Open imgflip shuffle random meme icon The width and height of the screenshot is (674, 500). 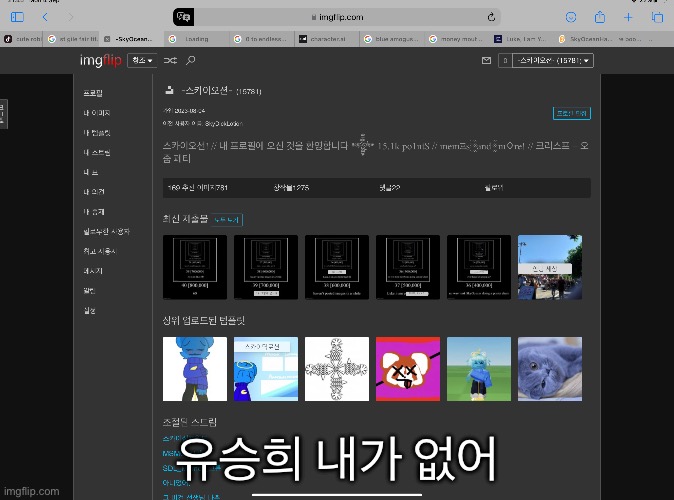pyautogui.click(x=170, y=61)
